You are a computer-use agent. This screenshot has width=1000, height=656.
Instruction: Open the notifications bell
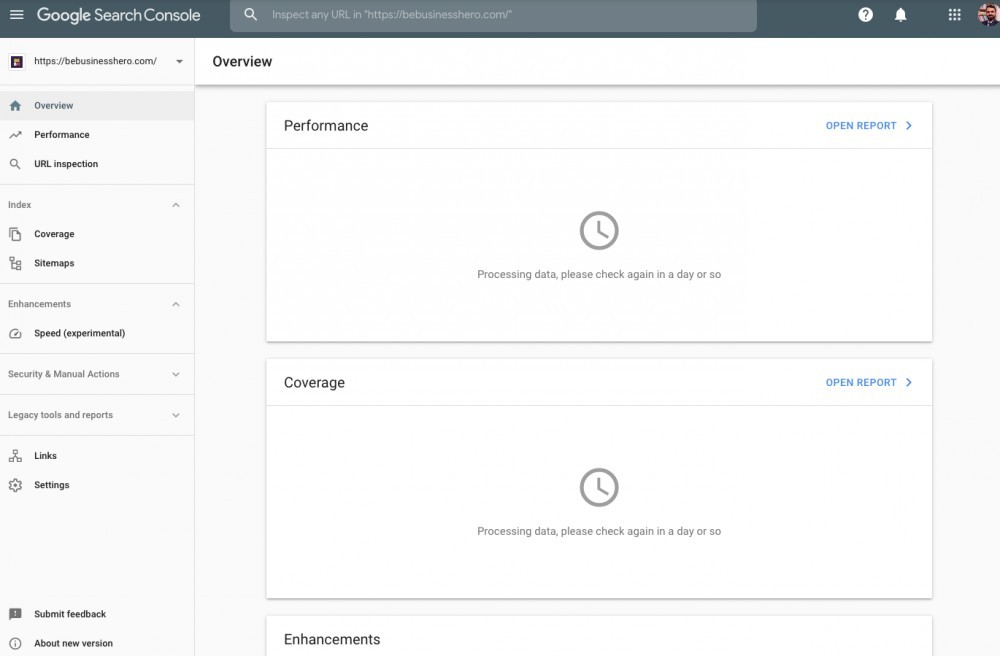[901, 15]
